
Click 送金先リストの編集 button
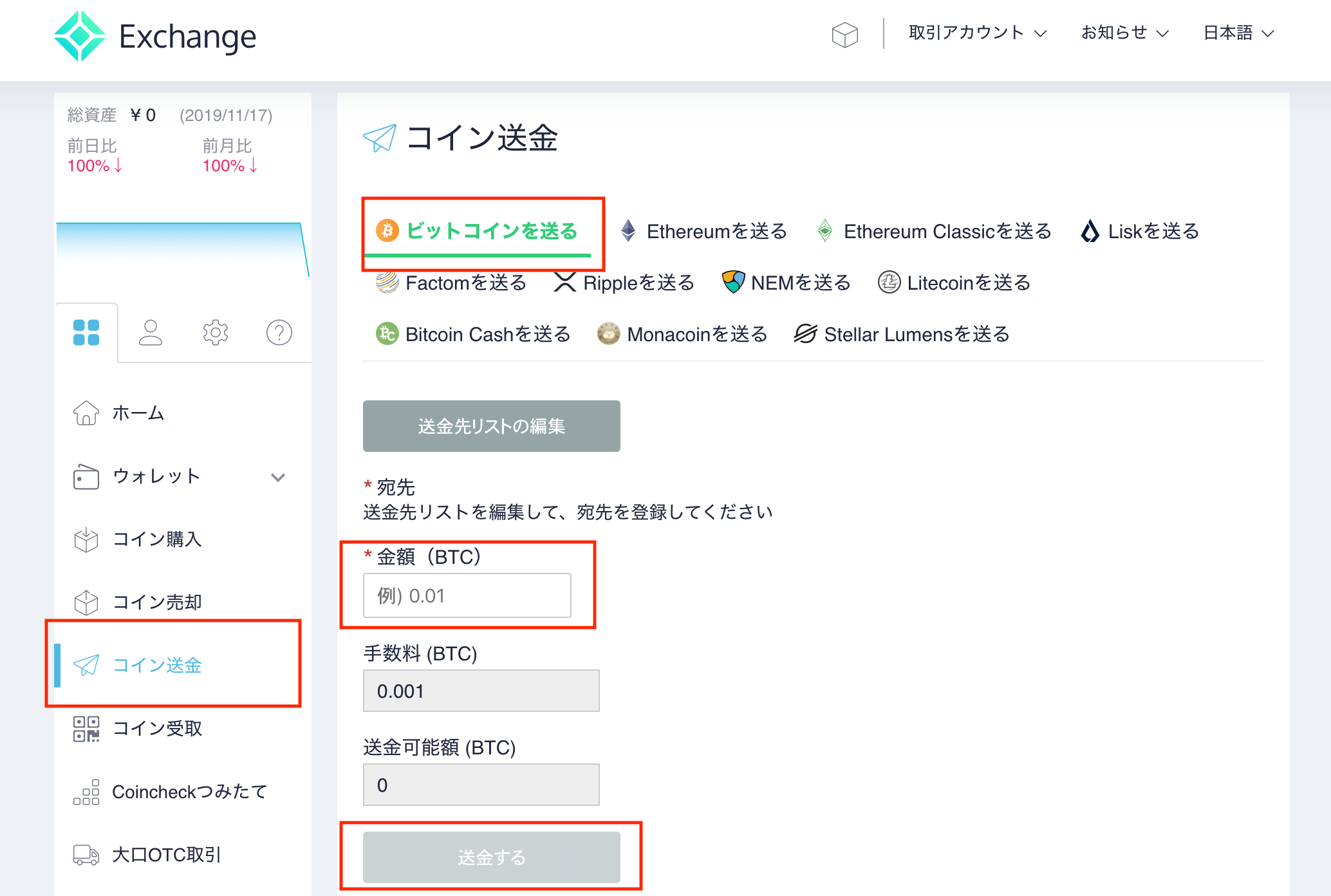point(492,426)
